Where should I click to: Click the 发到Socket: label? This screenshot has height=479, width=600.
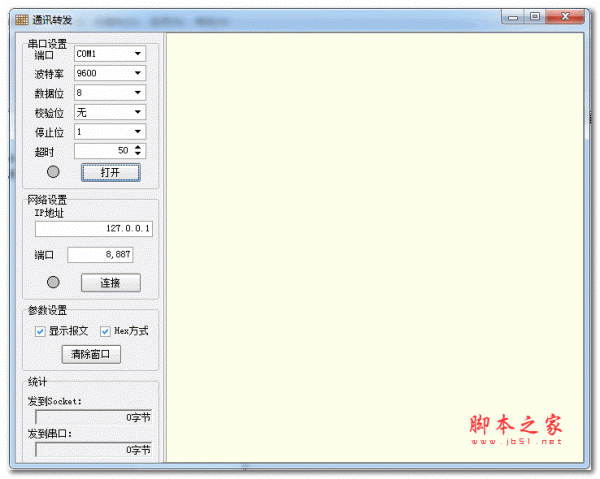click(54, 401)
